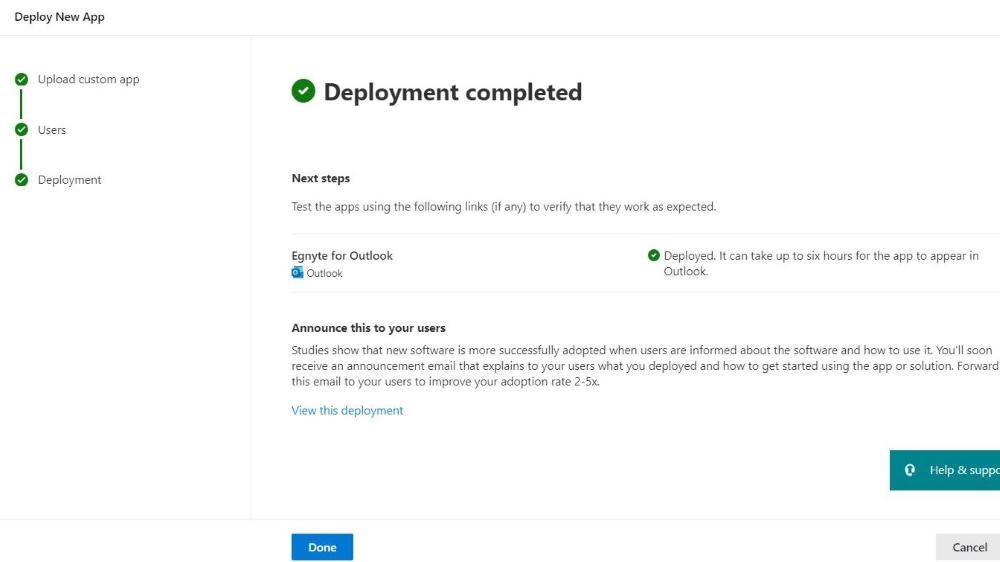Image resolution: width=1000 pixels, height=562 pixels.
Task: Click the 'Studies show that new software' paragraph
Action: [645, 366]
